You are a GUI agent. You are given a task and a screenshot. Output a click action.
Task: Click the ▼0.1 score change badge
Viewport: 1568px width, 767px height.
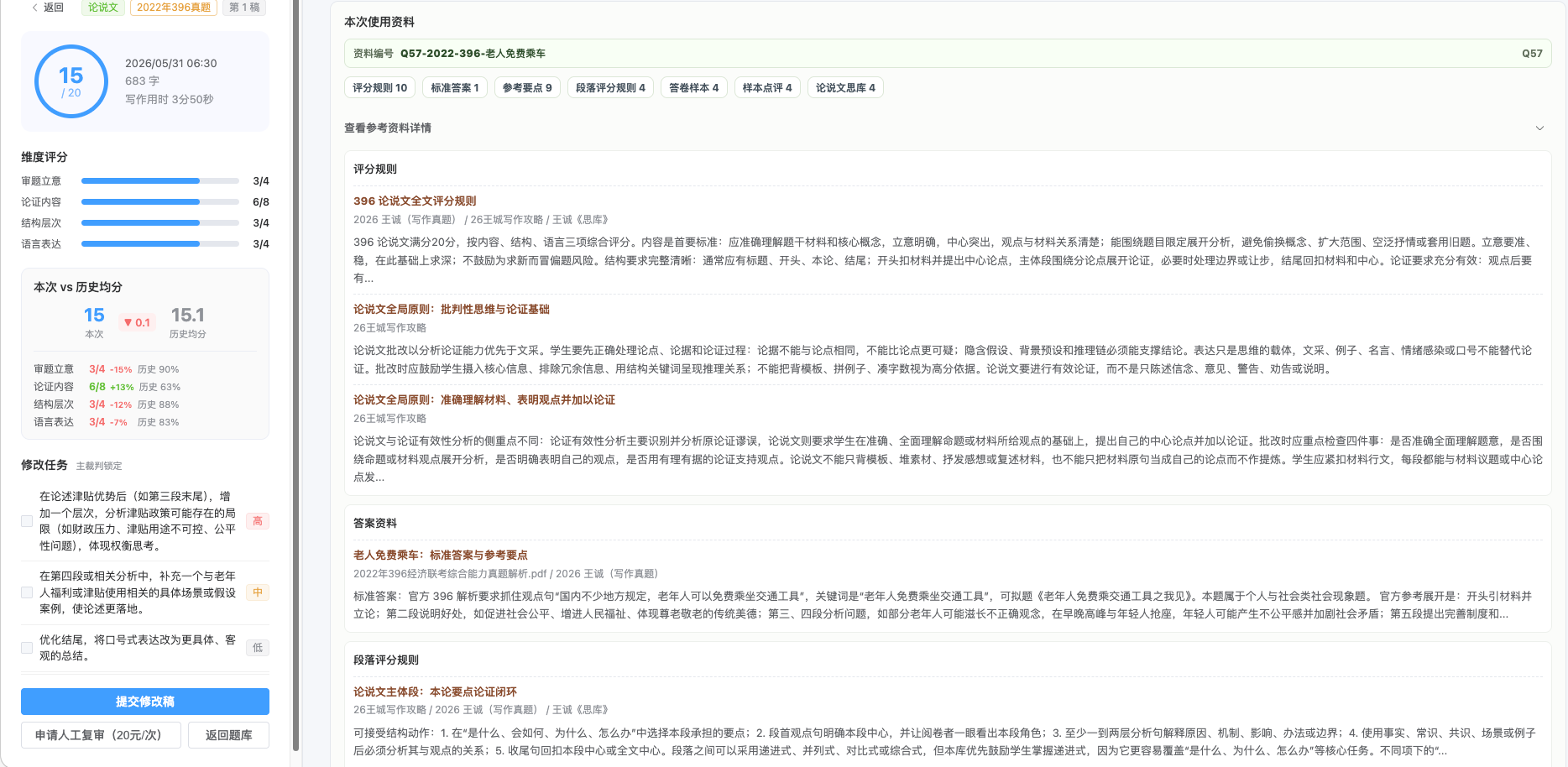pos(137,322)
